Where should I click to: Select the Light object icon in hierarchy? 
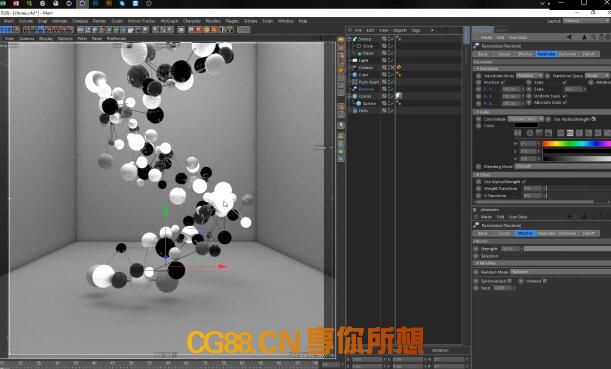tap(355, 60)
